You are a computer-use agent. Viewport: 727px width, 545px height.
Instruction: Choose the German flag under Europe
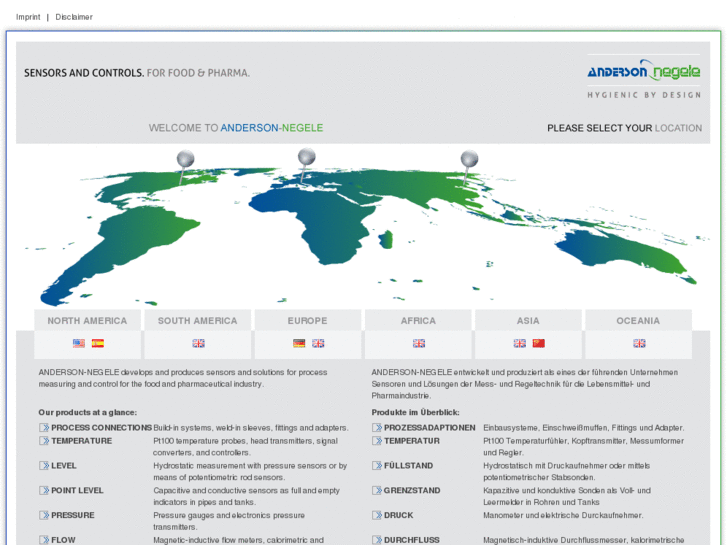pos(299,343)
